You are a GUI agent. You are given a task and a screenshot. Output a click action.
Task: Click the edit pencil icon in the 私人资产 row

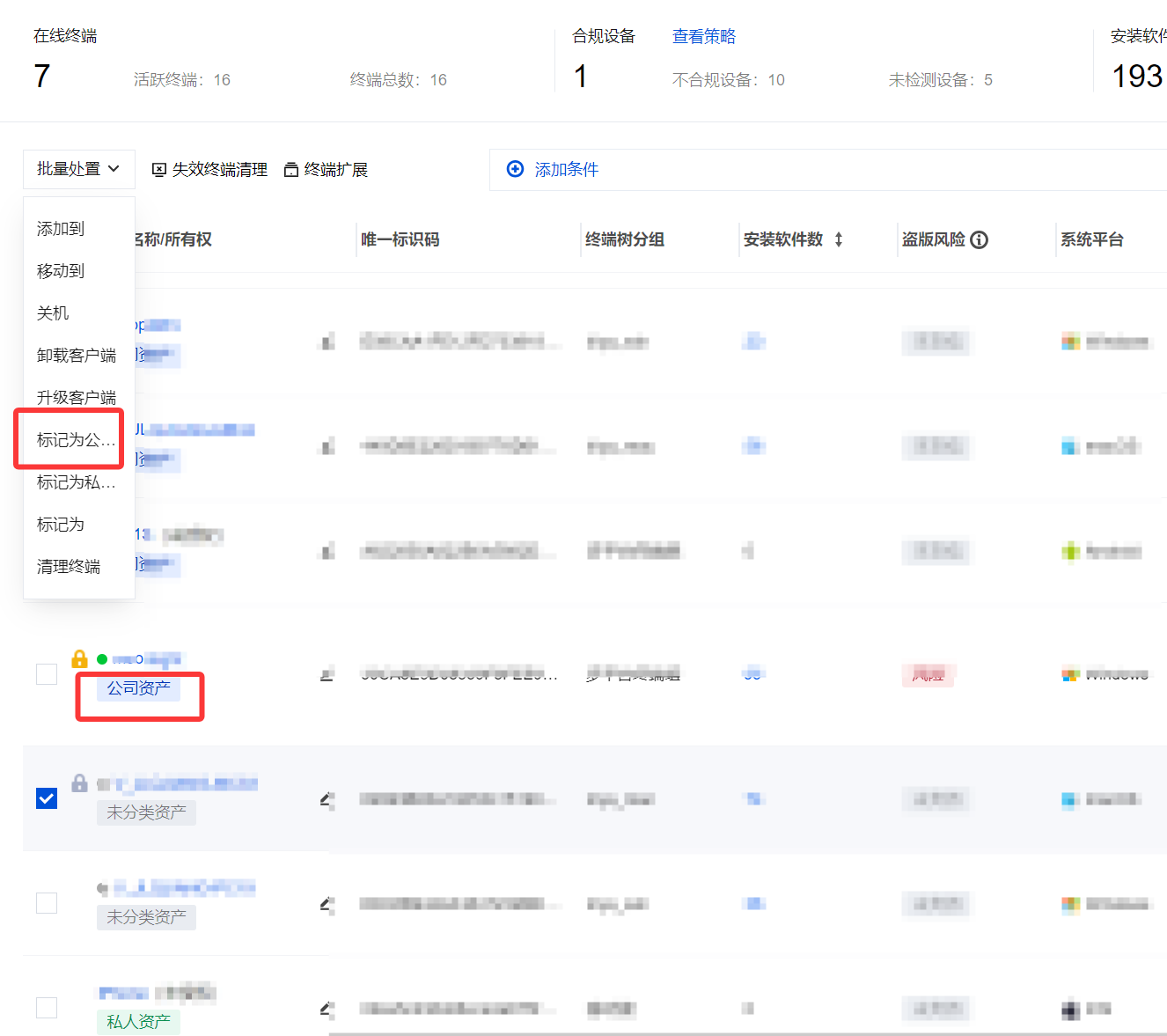click(x=327, y=1008)
